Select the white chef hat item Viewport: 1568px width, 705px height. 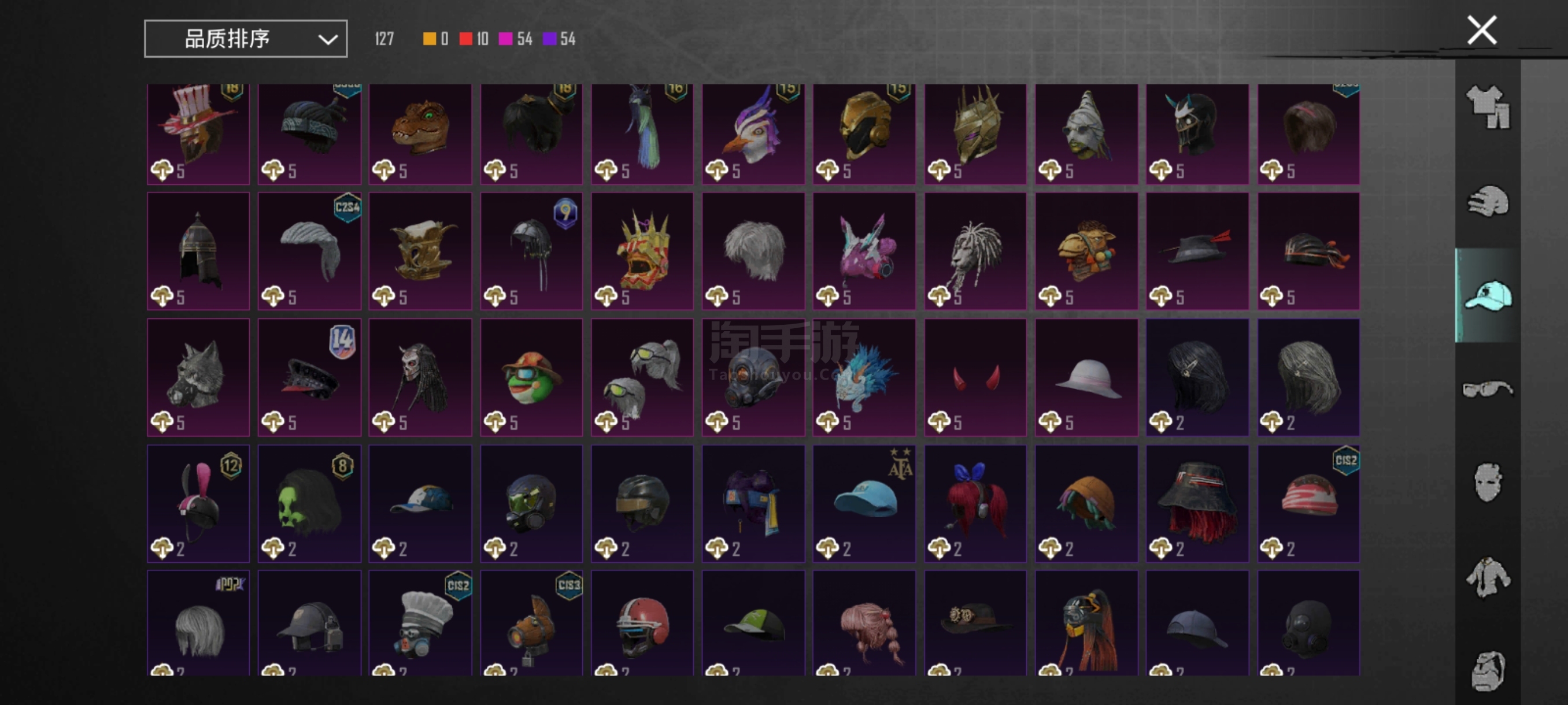420,623
